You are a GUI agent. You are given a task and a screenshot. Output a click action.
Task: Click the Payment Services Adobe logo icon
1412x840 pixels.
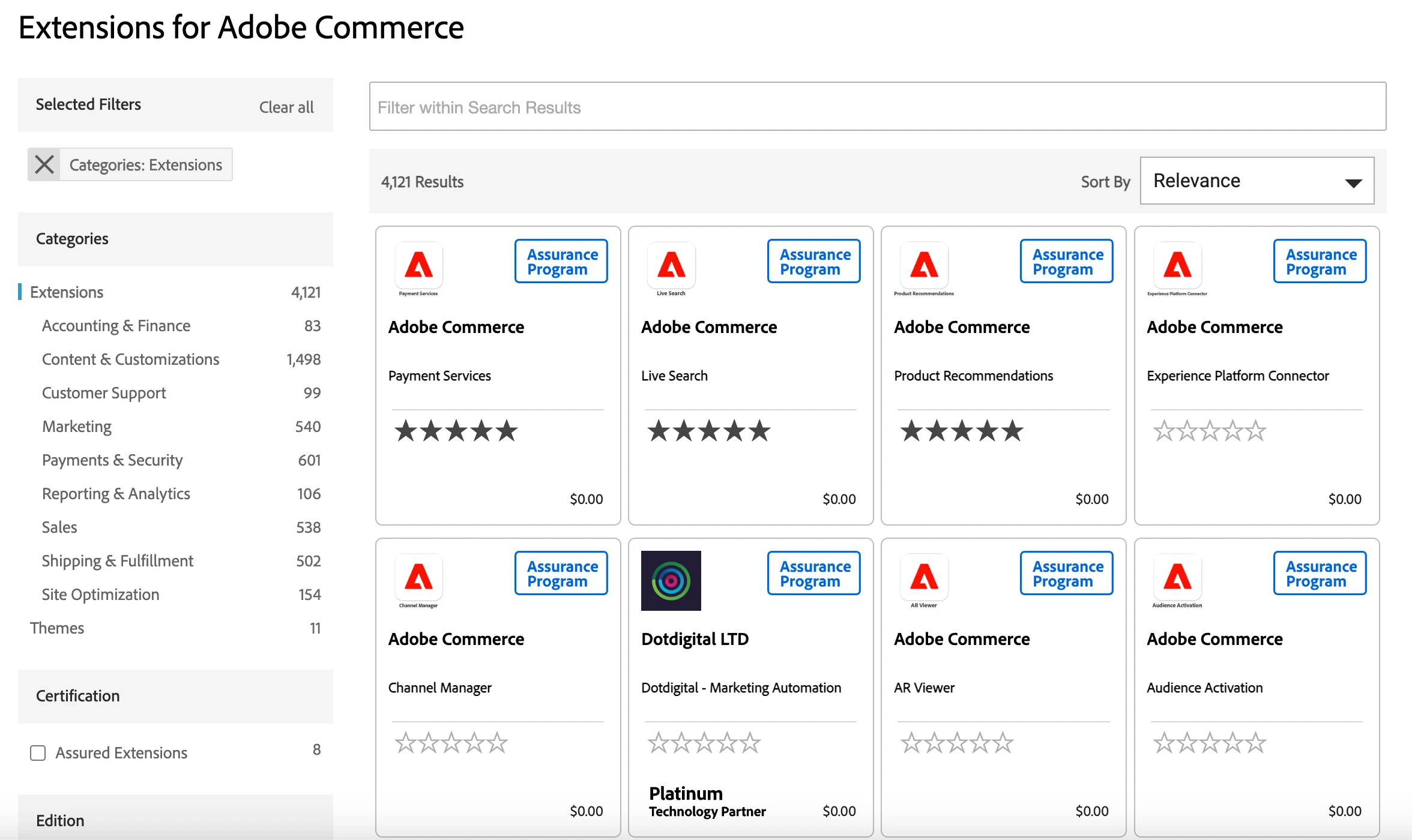click(418, 265)
